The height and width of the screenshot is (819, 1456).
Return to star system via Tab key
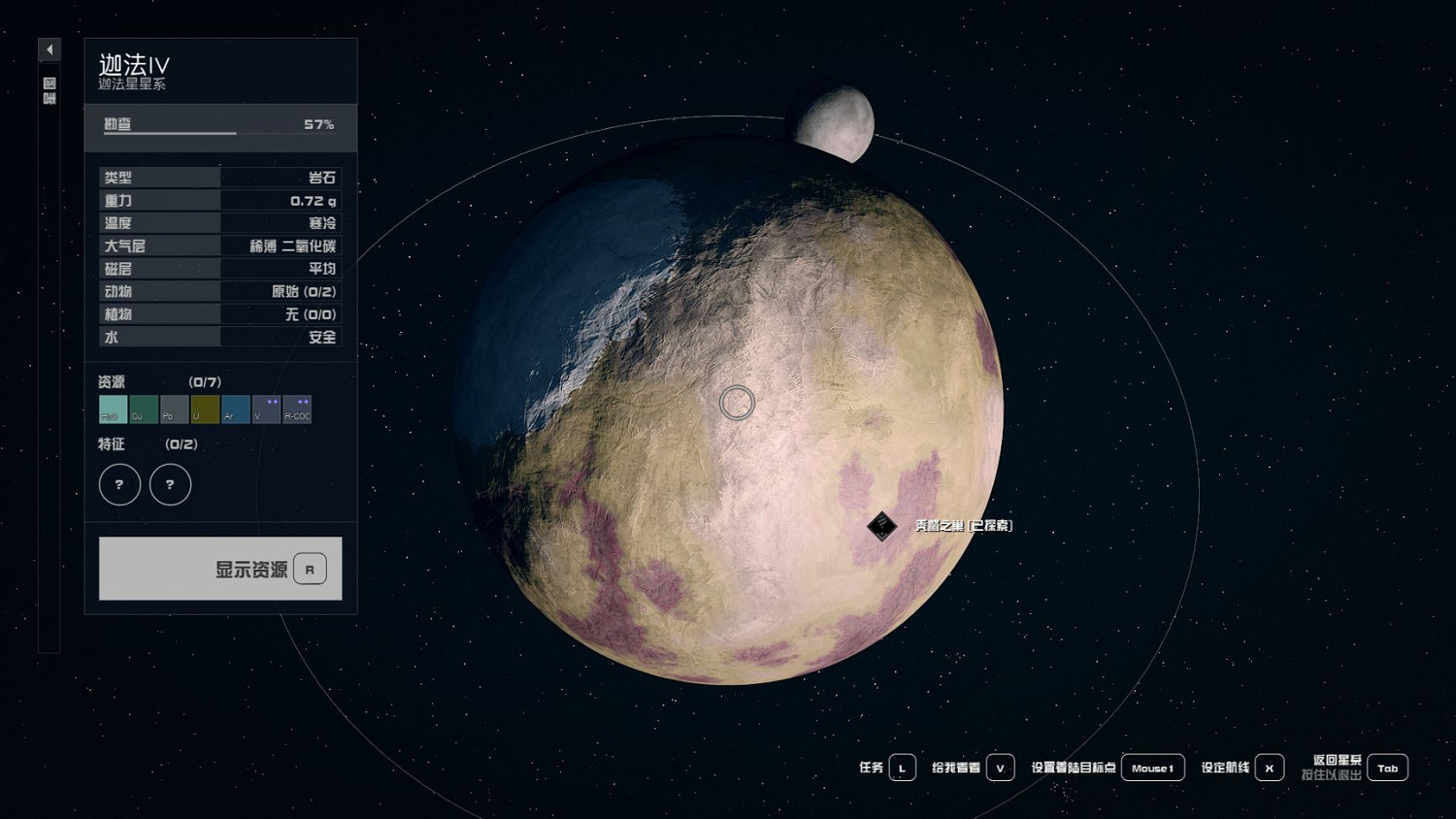pyautogui.click(x=1387, y=768)
